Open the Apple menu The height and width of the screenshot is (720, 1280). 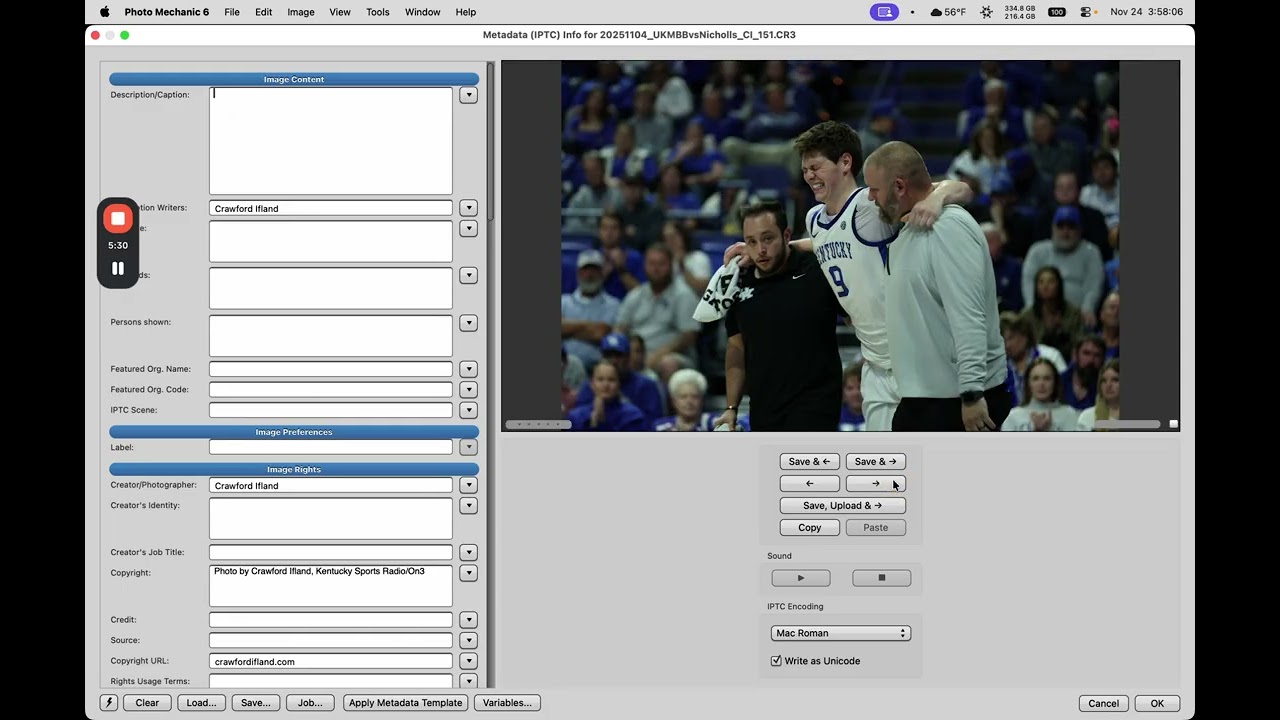(x=104, y=12)
